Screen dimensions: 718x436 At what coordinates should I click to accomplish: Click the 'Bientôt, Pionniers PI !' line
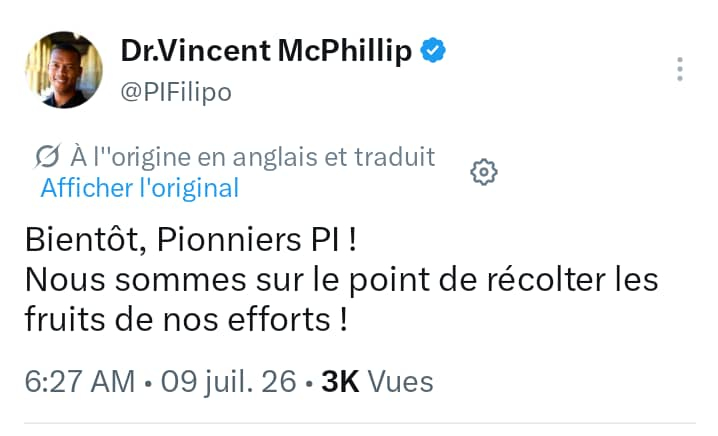pyautogui.click(x=190, y=240)
